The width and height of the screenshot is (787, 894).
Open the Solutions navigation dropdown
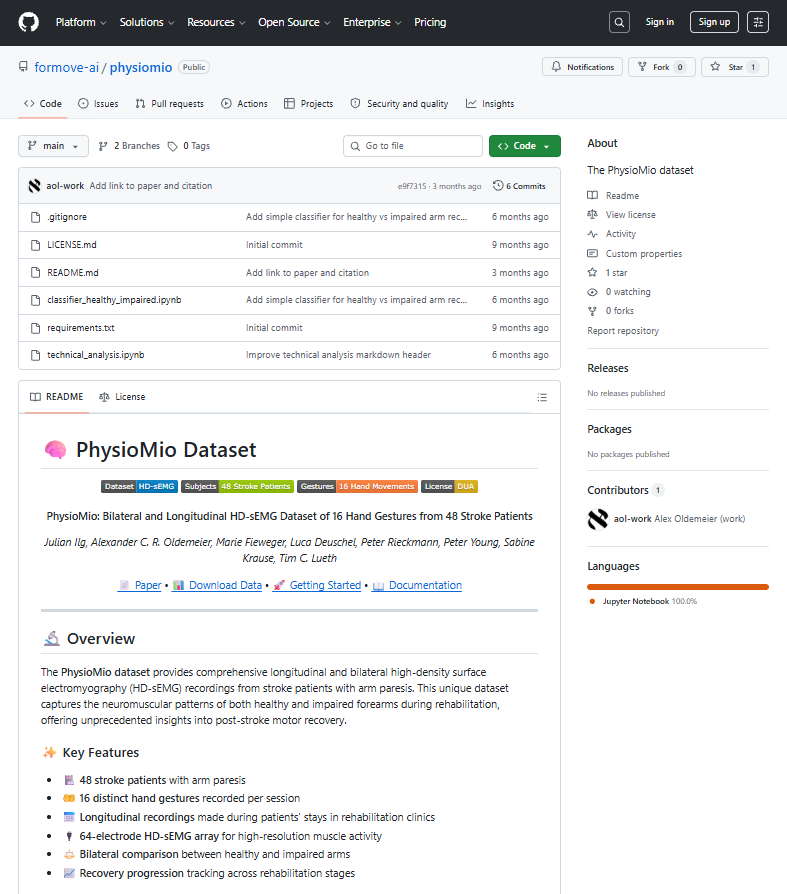(x=147, y=22)
